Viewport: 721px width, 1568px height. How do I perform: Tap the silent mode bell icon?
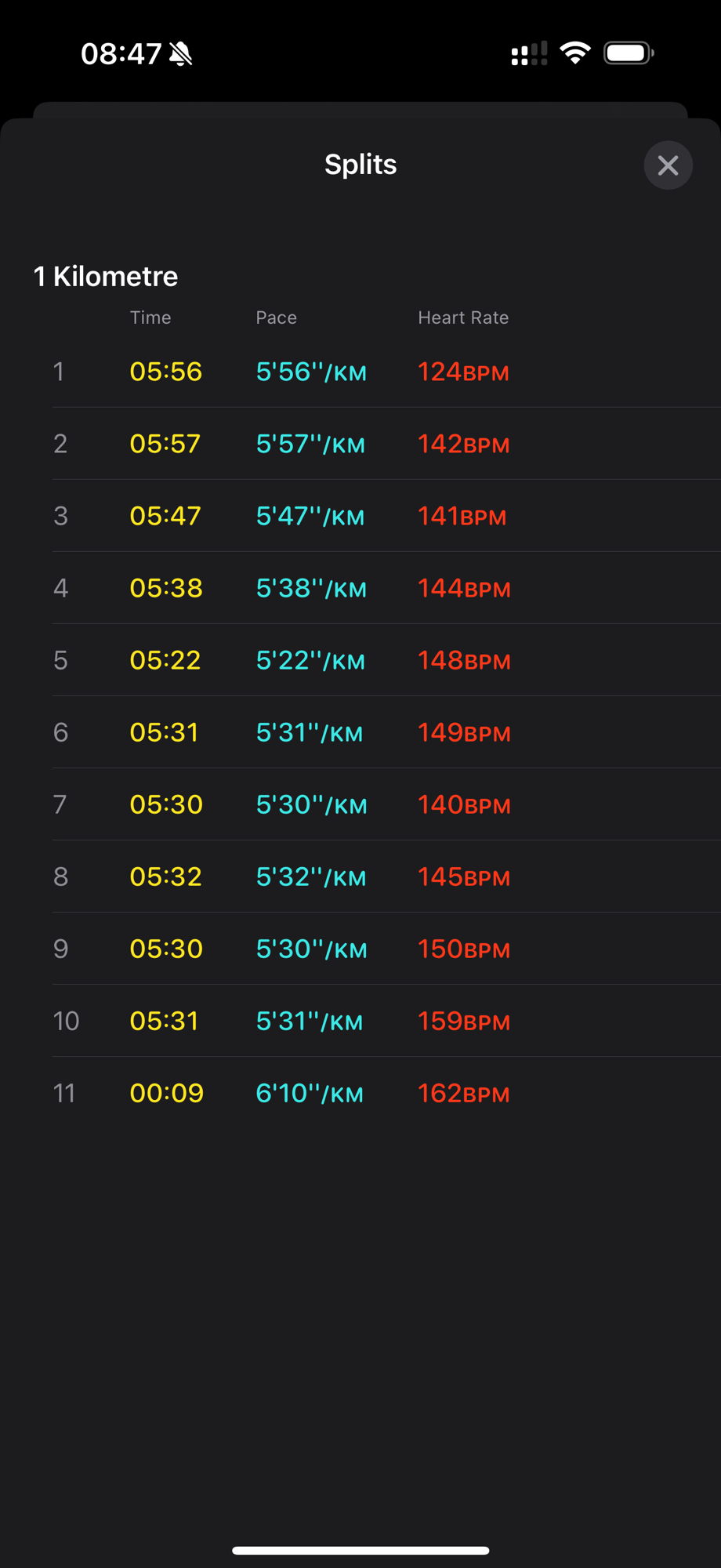click(x=181, y=54)
